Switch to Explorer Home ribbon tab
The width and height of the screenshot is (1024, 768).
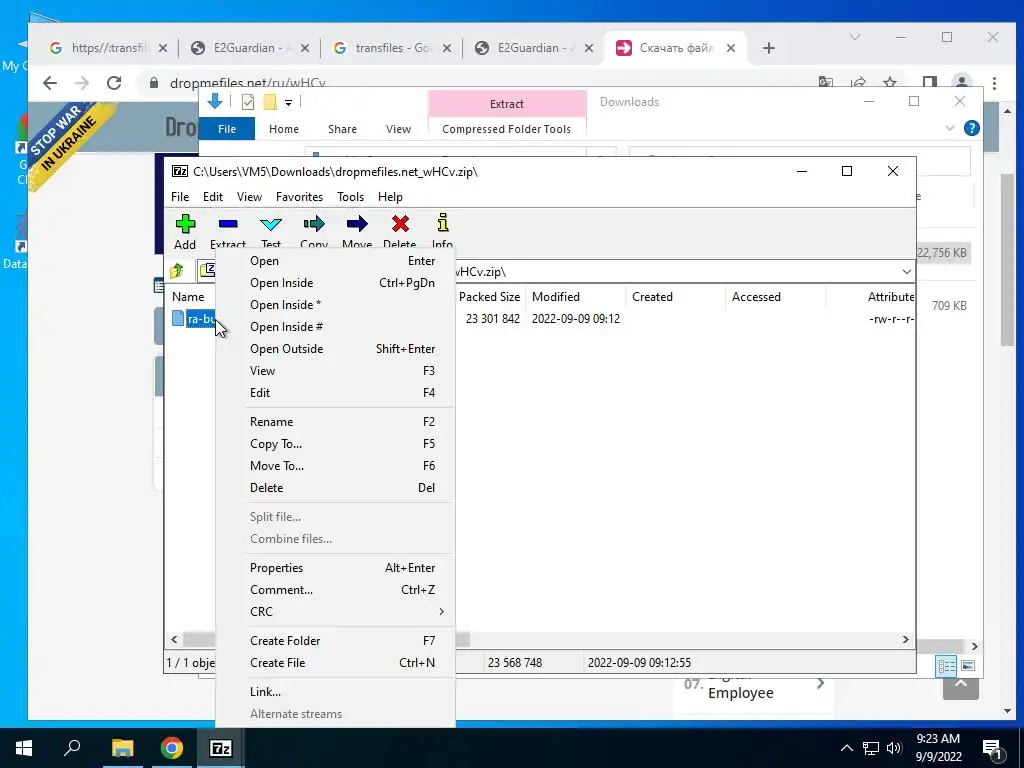tap(283, 129)
